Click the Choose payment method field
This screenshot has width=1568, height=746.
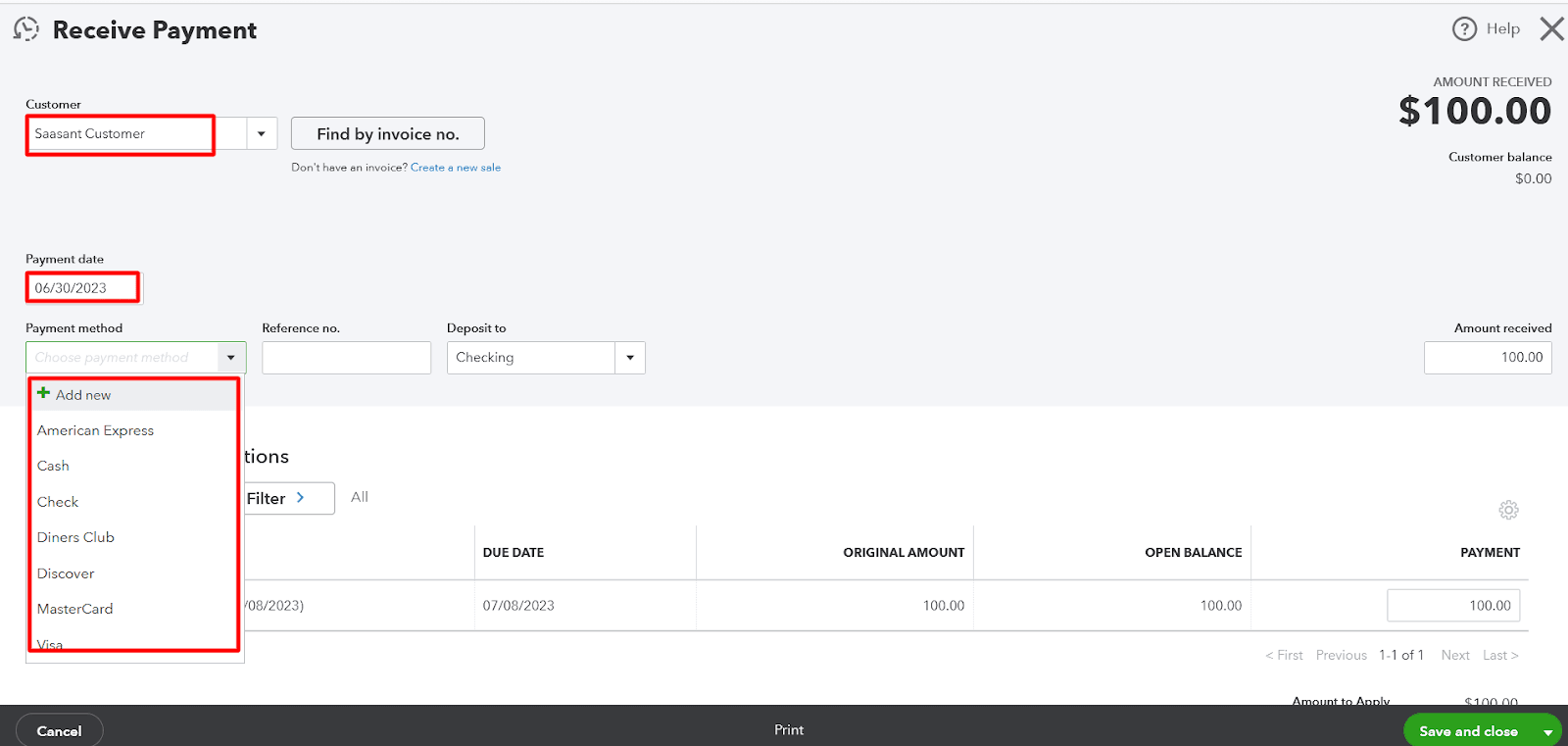122,358
